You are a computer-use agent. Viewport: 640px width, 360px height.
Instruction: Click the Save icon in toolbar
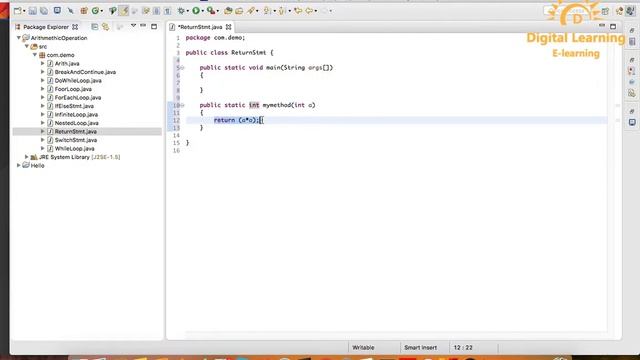[x=33, y=11]
